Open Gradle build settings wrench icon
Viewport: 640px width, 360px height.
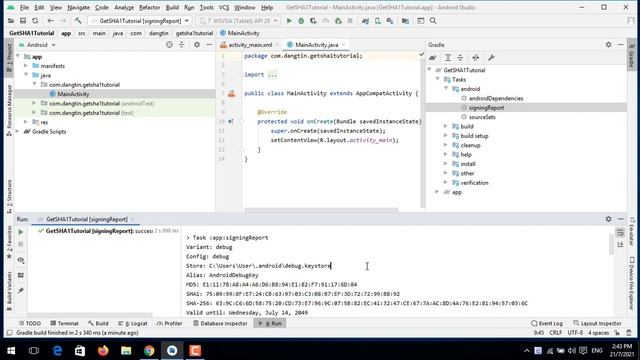[491, 58]
